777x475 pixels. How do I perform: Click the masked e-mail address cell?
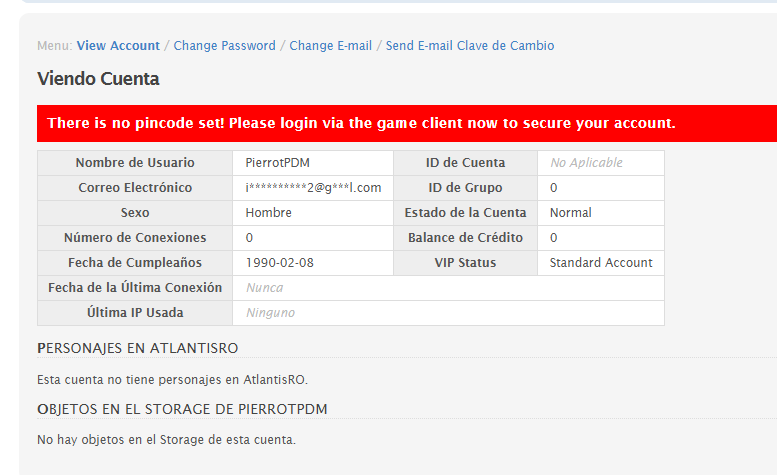[313, 188]
